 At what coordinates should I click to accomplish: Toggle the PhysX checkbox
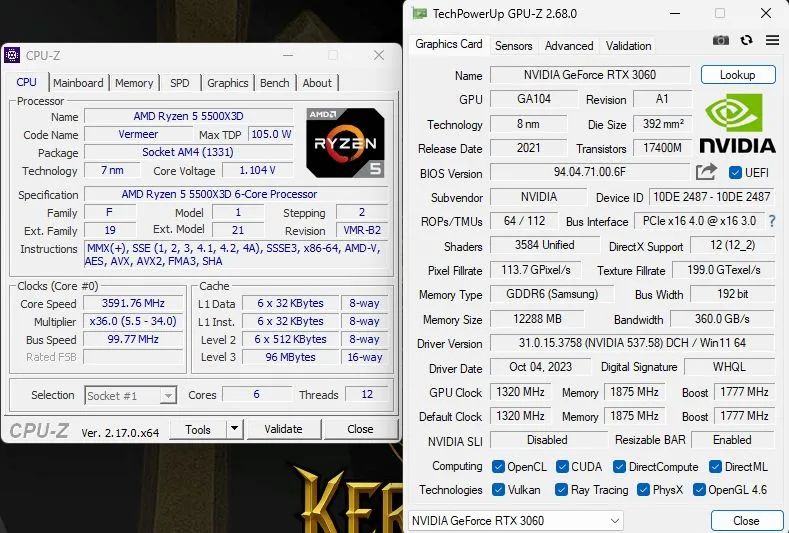coord(643,490)
